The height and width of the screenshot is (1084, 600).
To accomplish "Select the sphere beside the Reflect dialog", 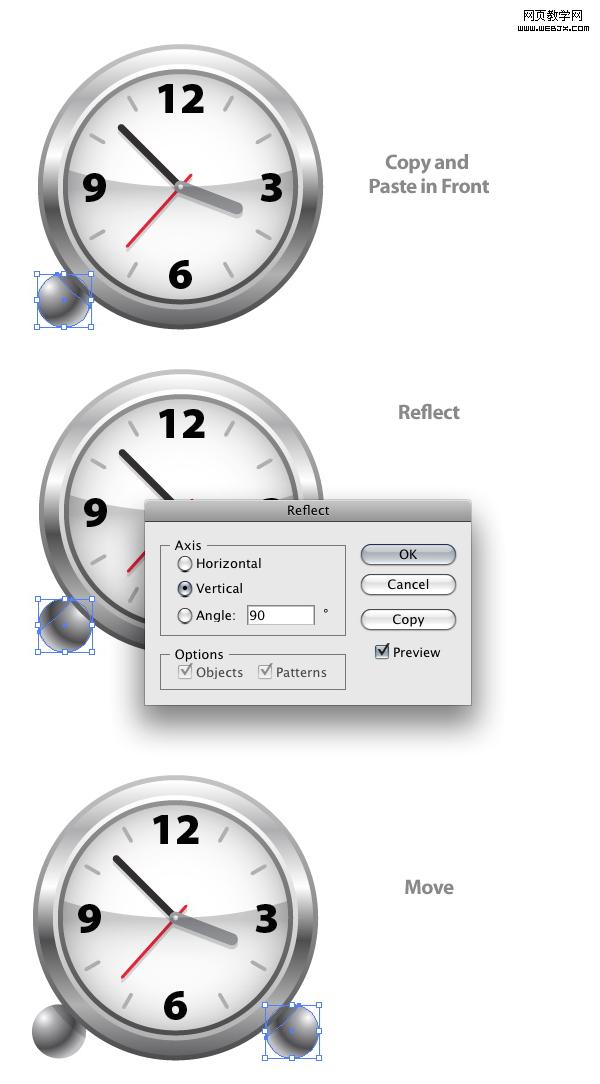I will click(x=65, y=626).
